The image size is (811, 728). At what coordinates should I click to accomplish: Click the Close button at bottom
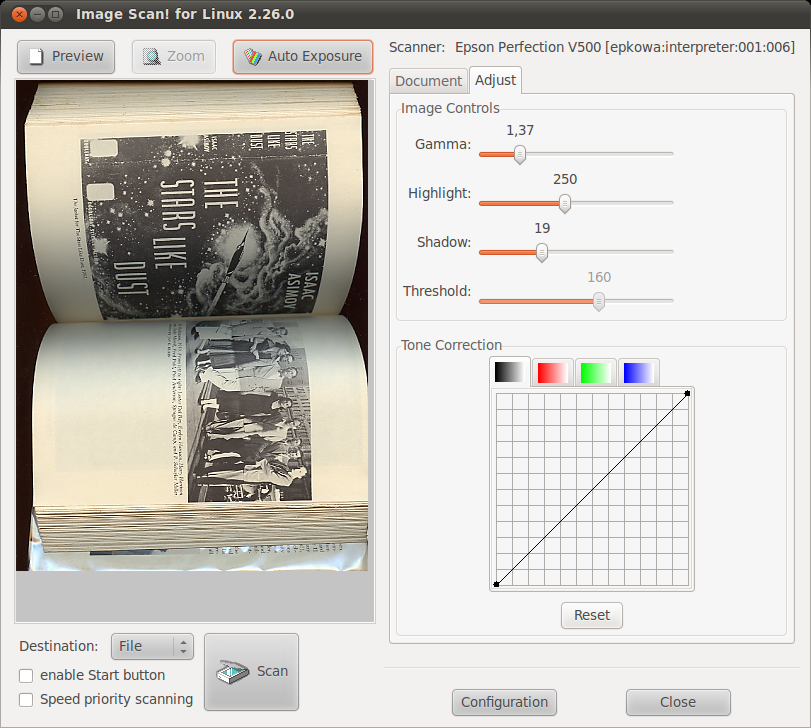(x=678, y=702)
